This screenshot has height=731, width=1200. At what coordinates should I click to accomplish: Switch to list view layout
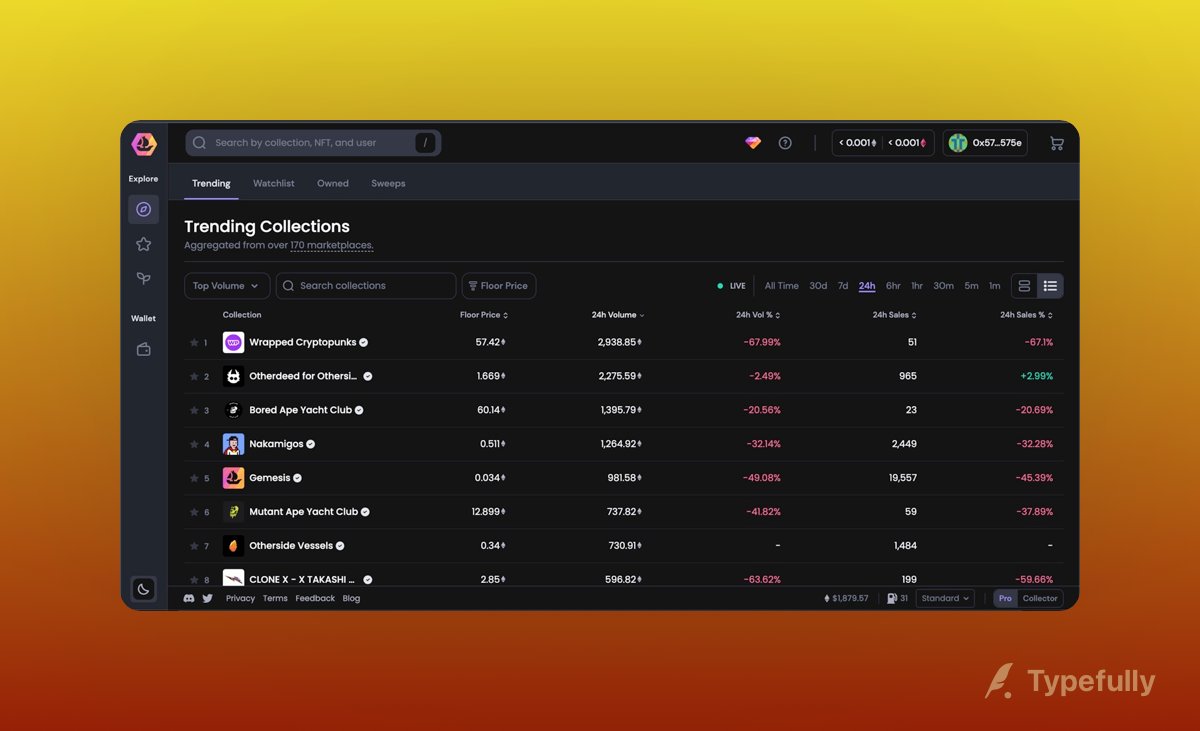tap(1050, 286)
